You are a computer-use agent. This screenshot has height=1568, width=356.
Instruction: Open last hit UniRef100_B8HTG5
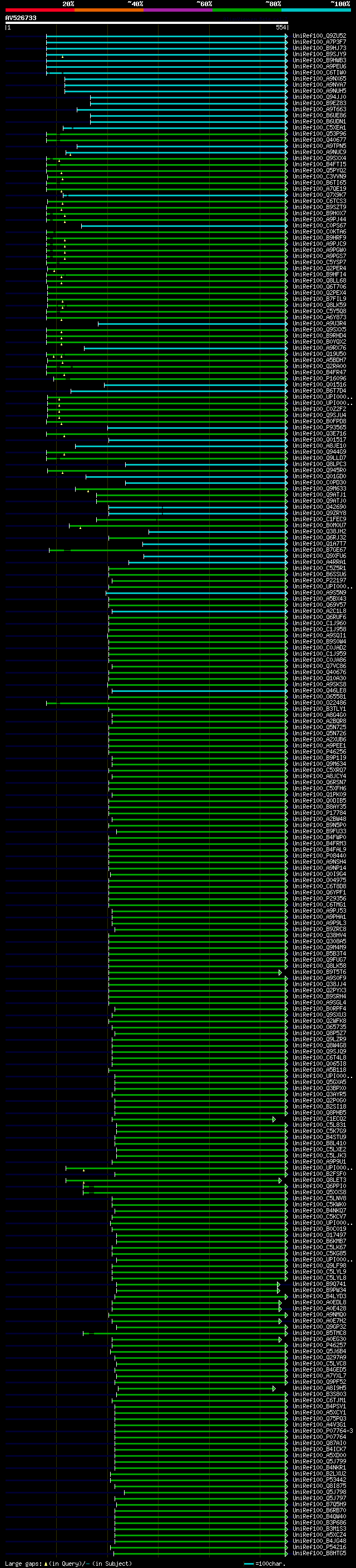point(319,1554)
